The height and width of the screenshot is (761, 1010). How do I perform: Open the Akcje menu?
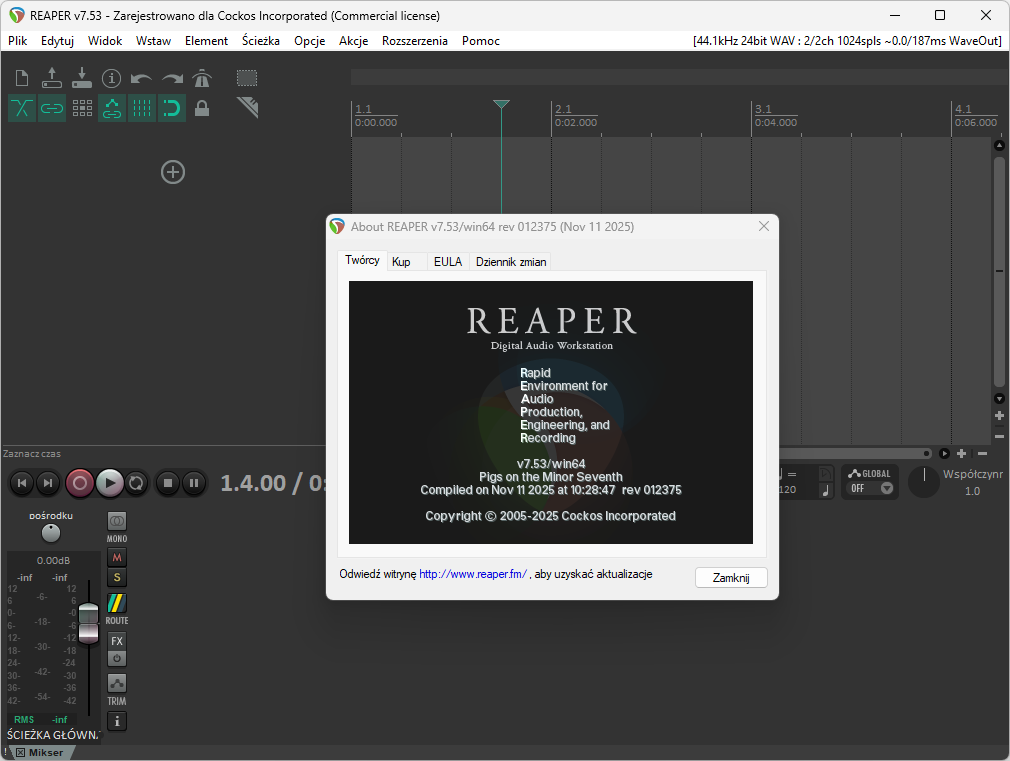coord(354,41)
